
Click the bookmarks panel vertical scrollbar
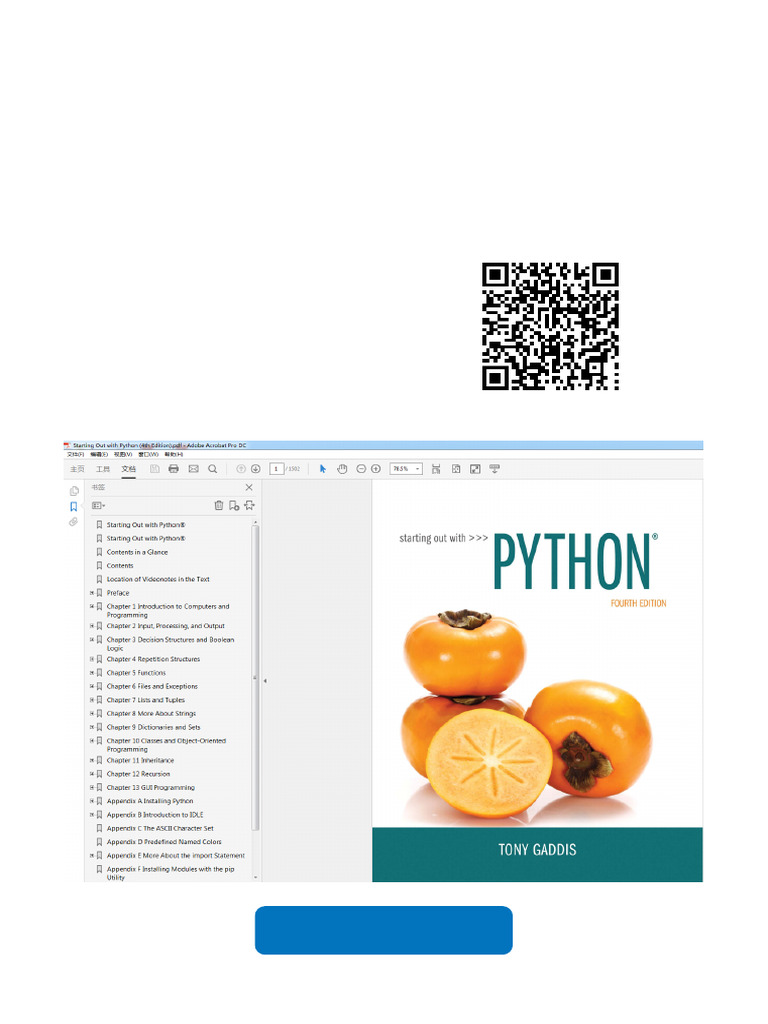point(255,676)
